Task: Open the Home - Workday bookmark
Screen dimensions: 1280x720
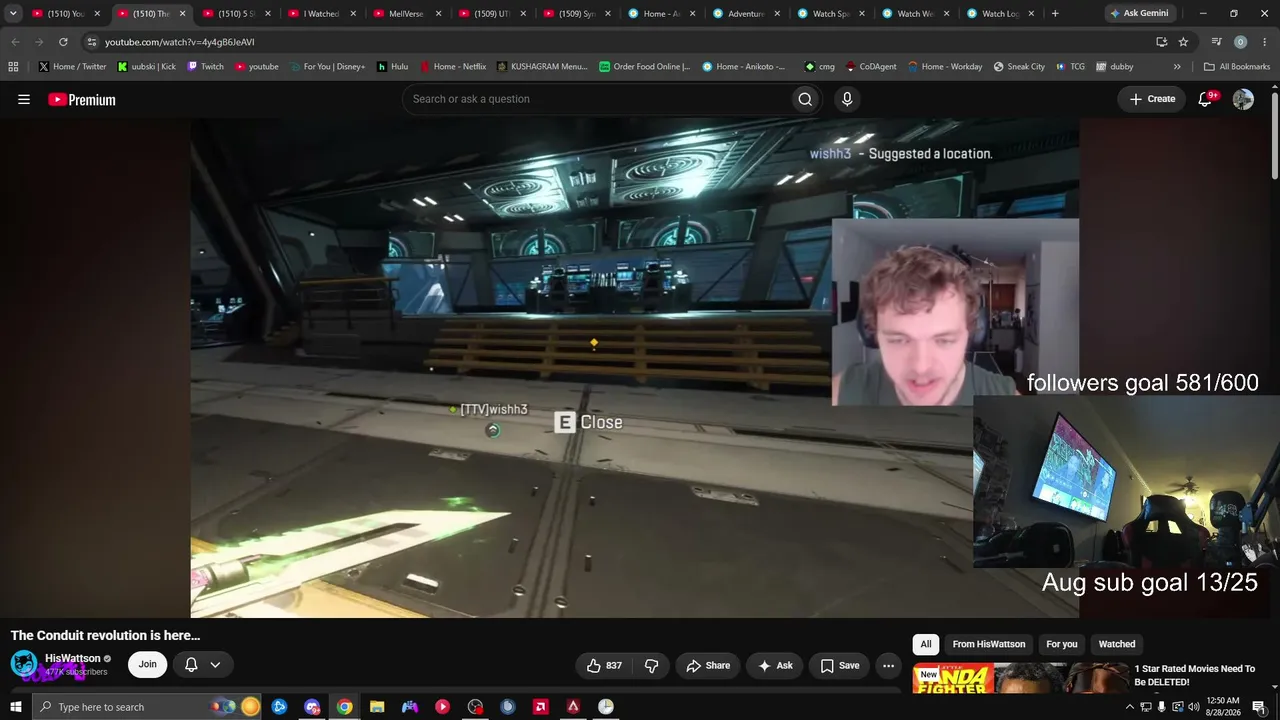Action: point(945,67)
